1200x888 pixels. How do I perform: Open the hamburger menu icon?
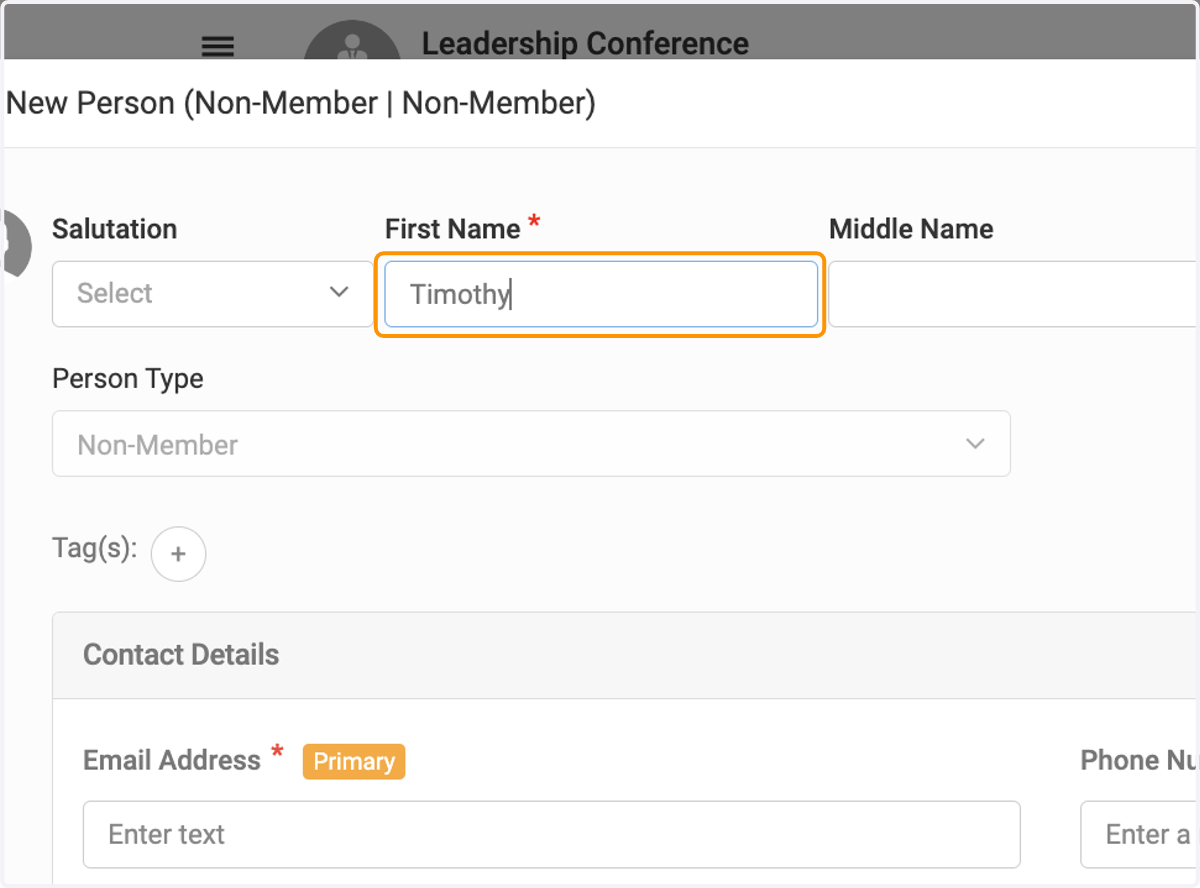(x=218, y=46)
